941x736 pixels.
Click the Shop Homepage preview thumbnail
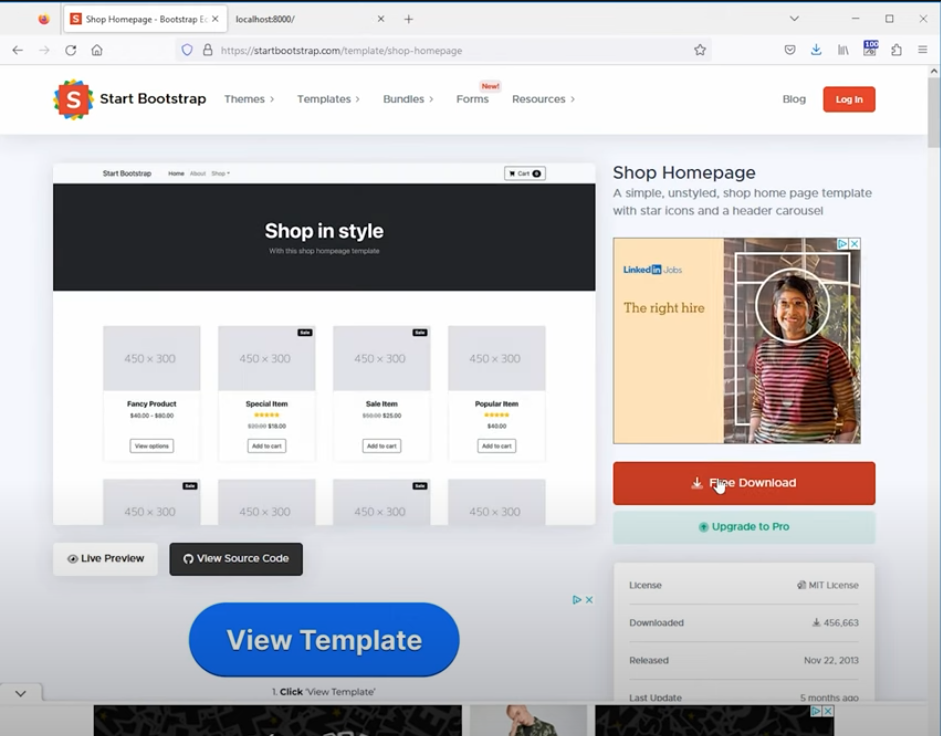point(324,345)
